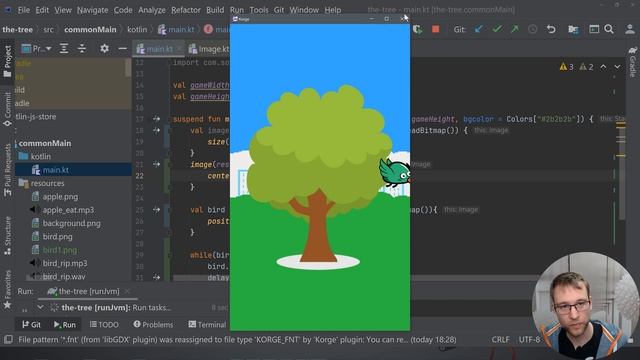Viewport: 640px width, 360px height.
Task: Go to previous highlighted error arrow
Action: click(603, 67)
